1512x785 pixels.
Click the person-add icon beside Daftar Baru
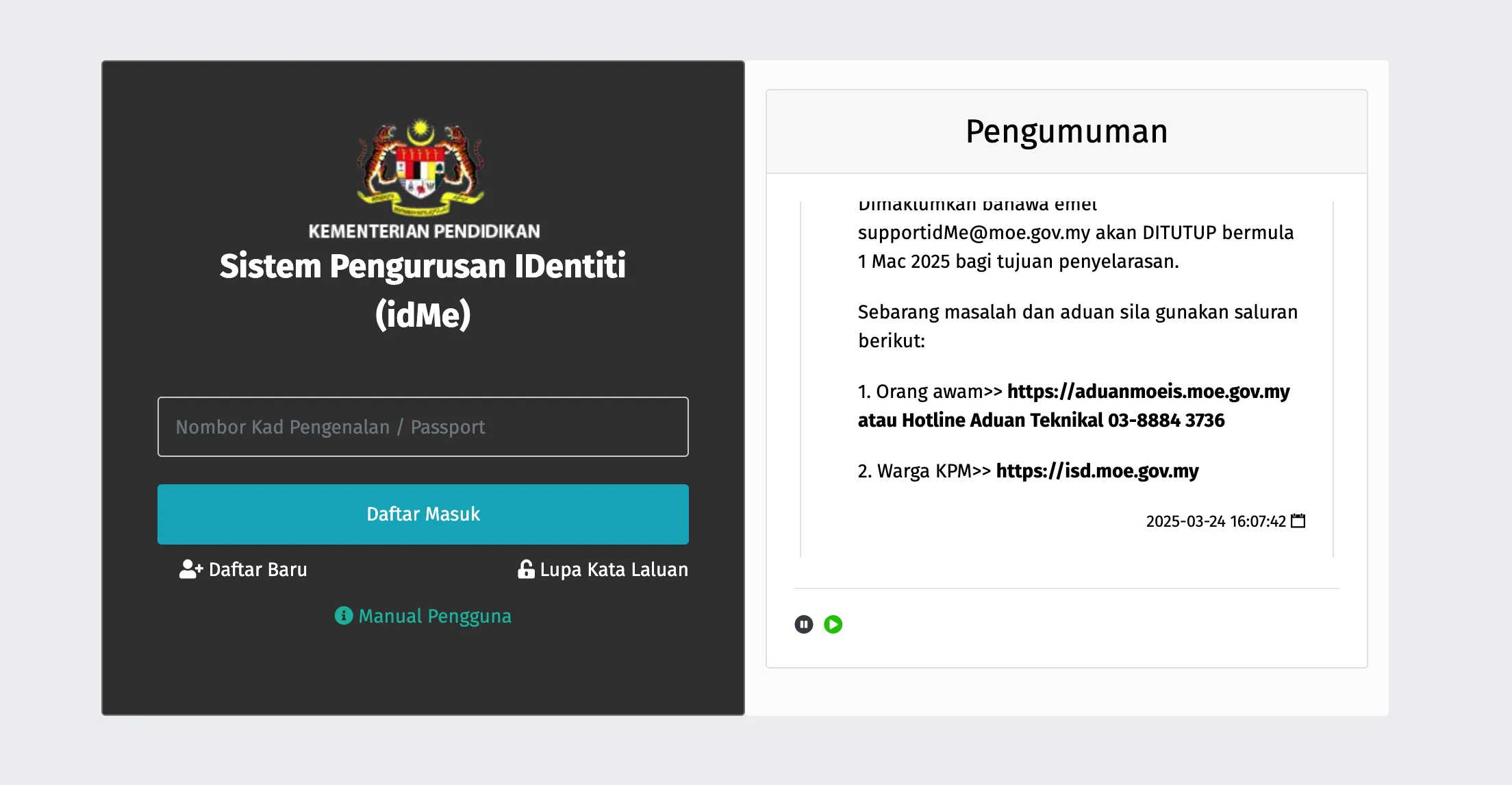pyautogui.click(x=190, y=569)
